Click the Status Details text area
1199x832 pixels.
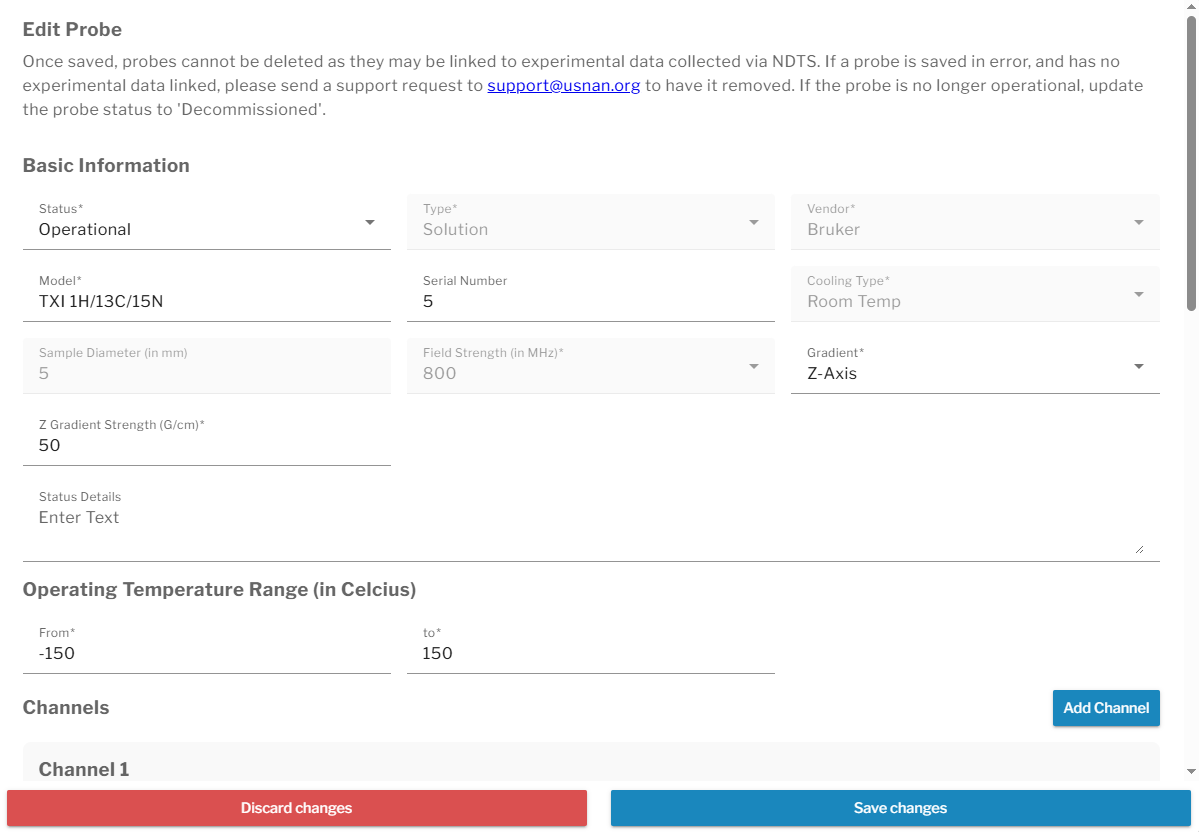click(591, 522)
